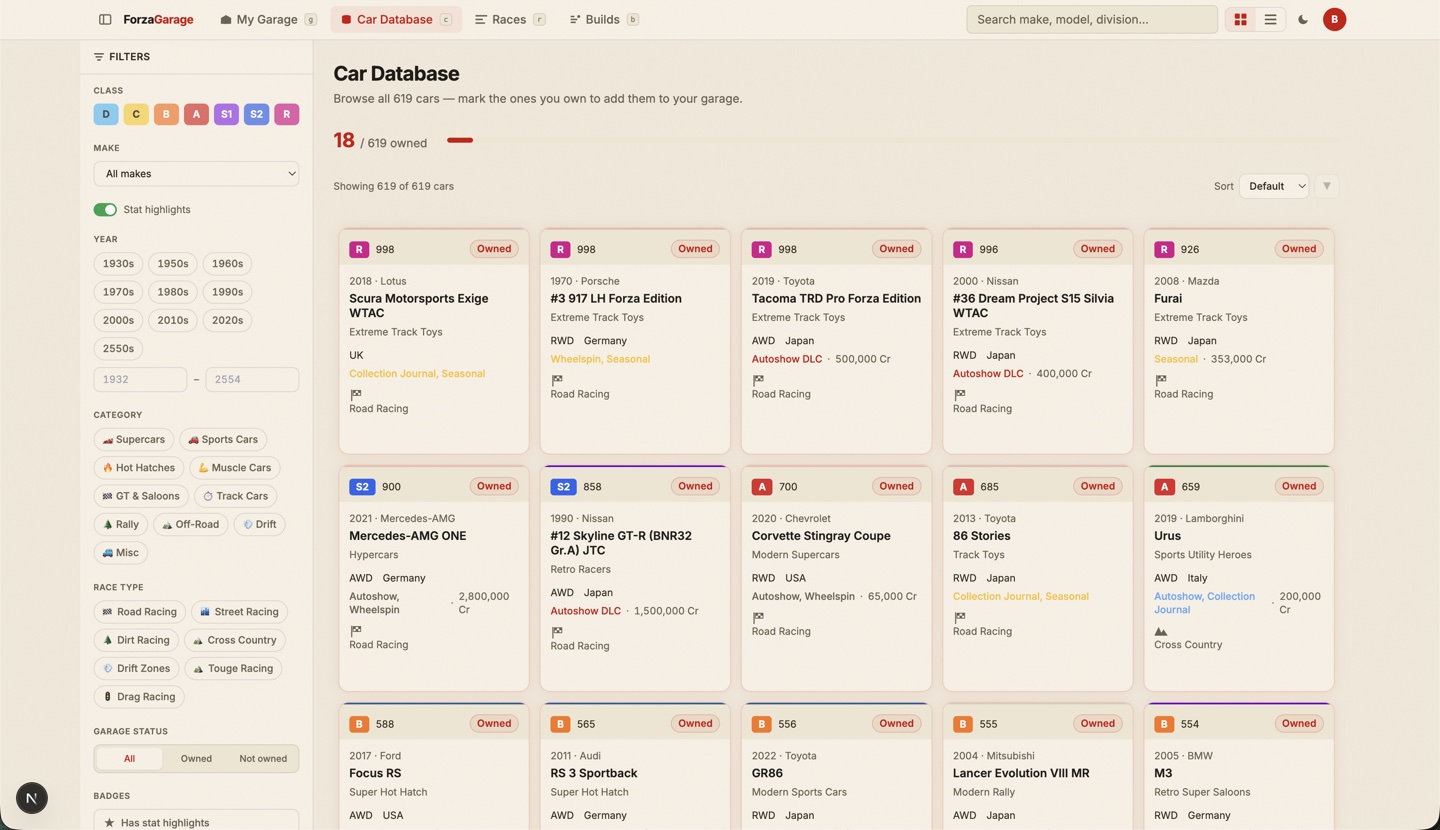
Task: Filter by Drift category
Action: (259, 524)
